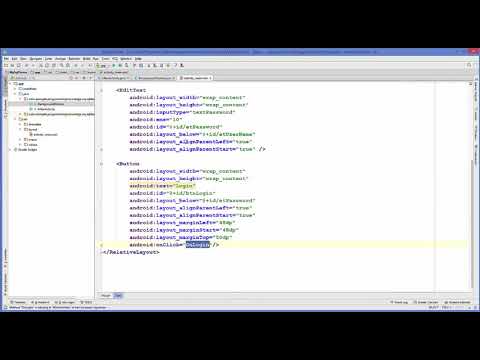This screenshot has height=360, width=480.
Task: Select the manifests folder in tree
Action: pos(28,89)
